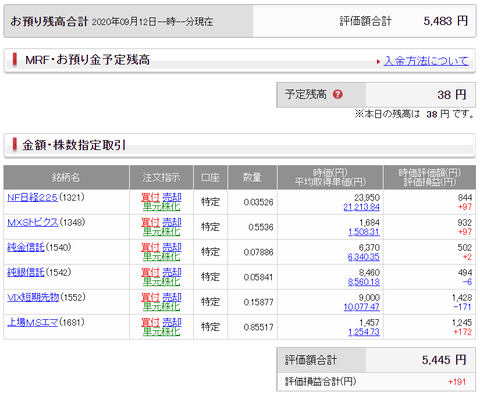
Task: Open MXSトピクス stock details
Action: [x=33, y=222]
